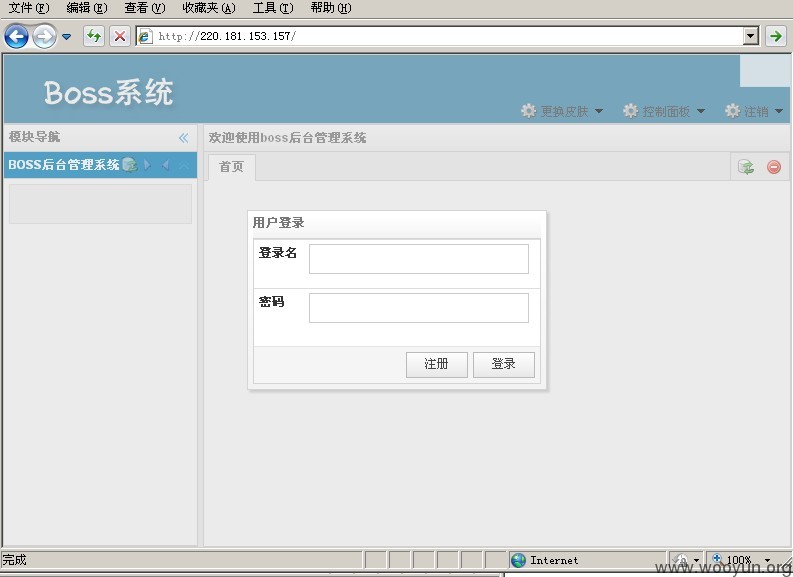Click the 欢迎使用boss后台管理系统 heading

tap(287, 138)
